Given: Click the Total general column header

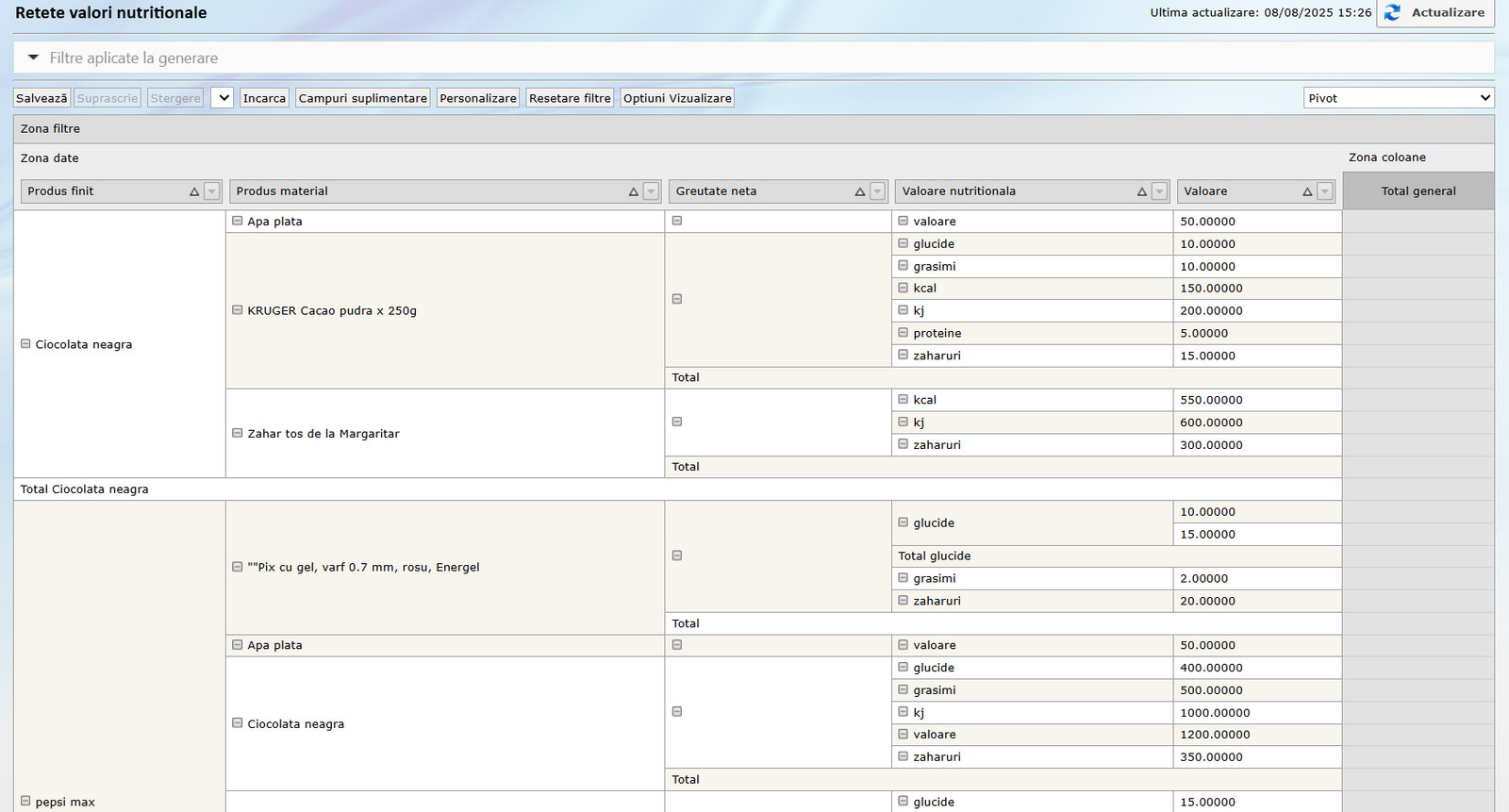Looking at the screenshot, I should tap(1418, 191).
